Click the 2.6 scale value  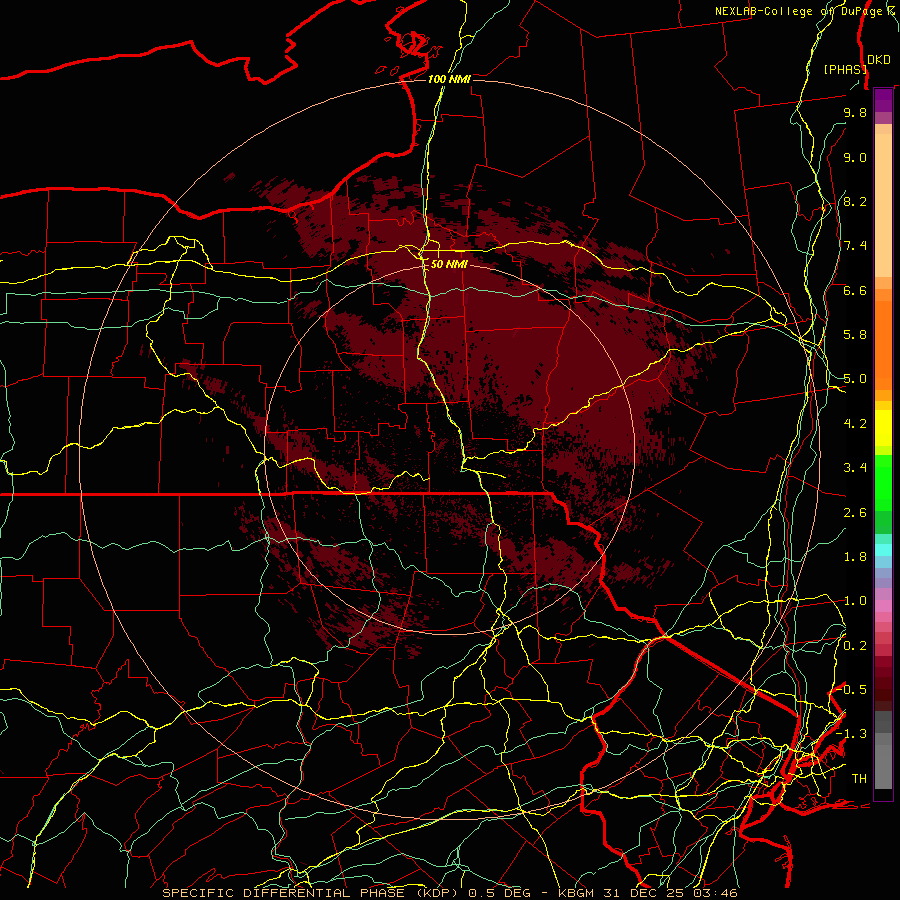[855, 513]
